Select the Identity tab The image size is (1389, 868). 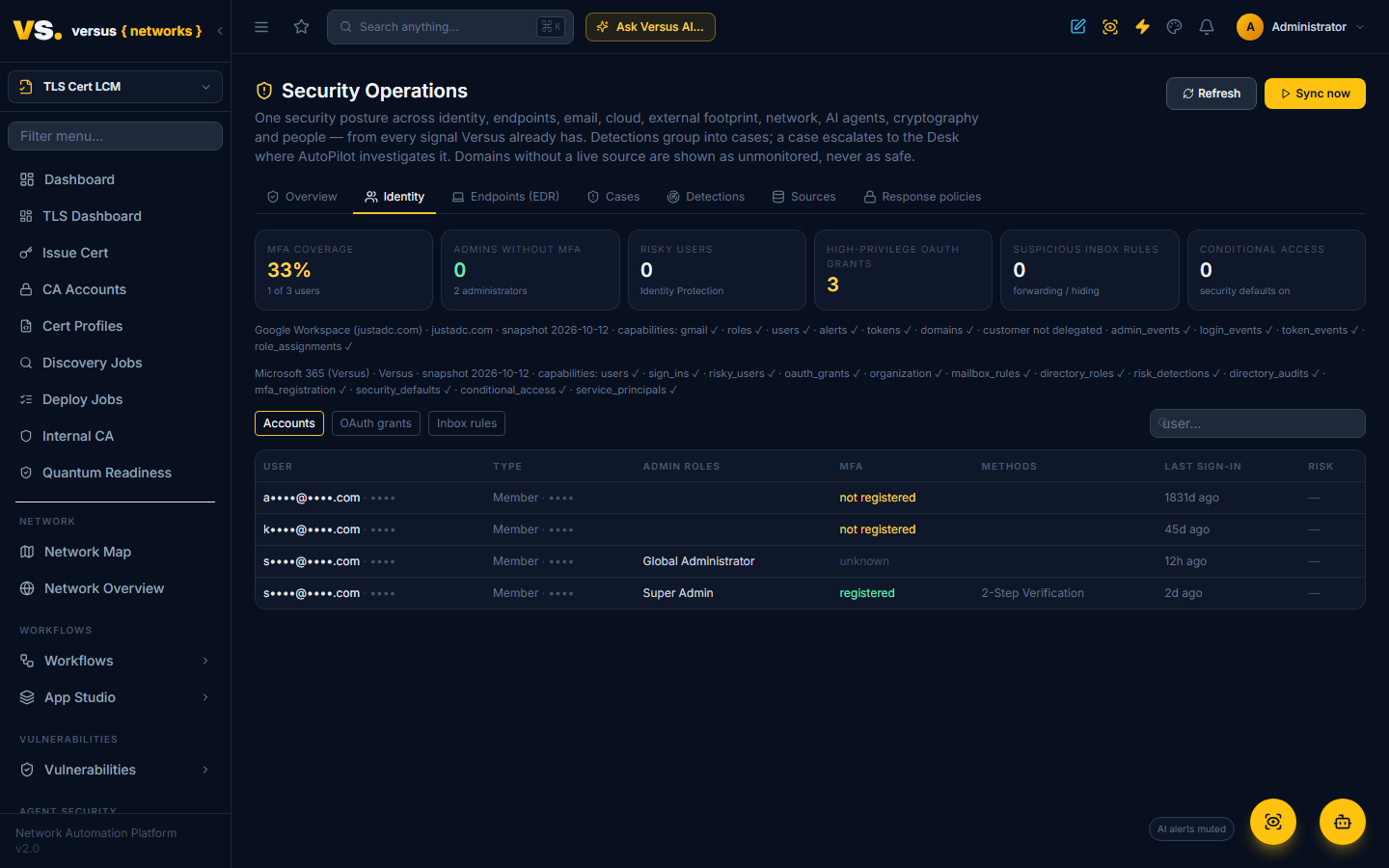tap(395, 197)
